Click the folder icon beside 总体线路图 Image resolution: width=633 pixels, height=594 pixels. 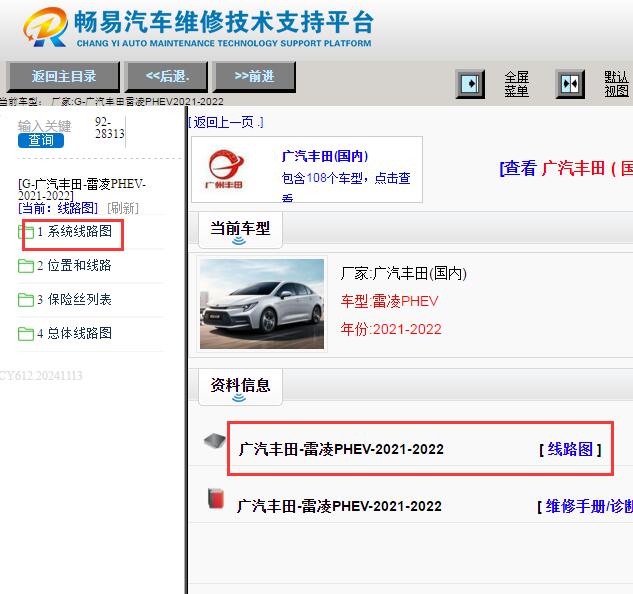(x=26, y=334)
